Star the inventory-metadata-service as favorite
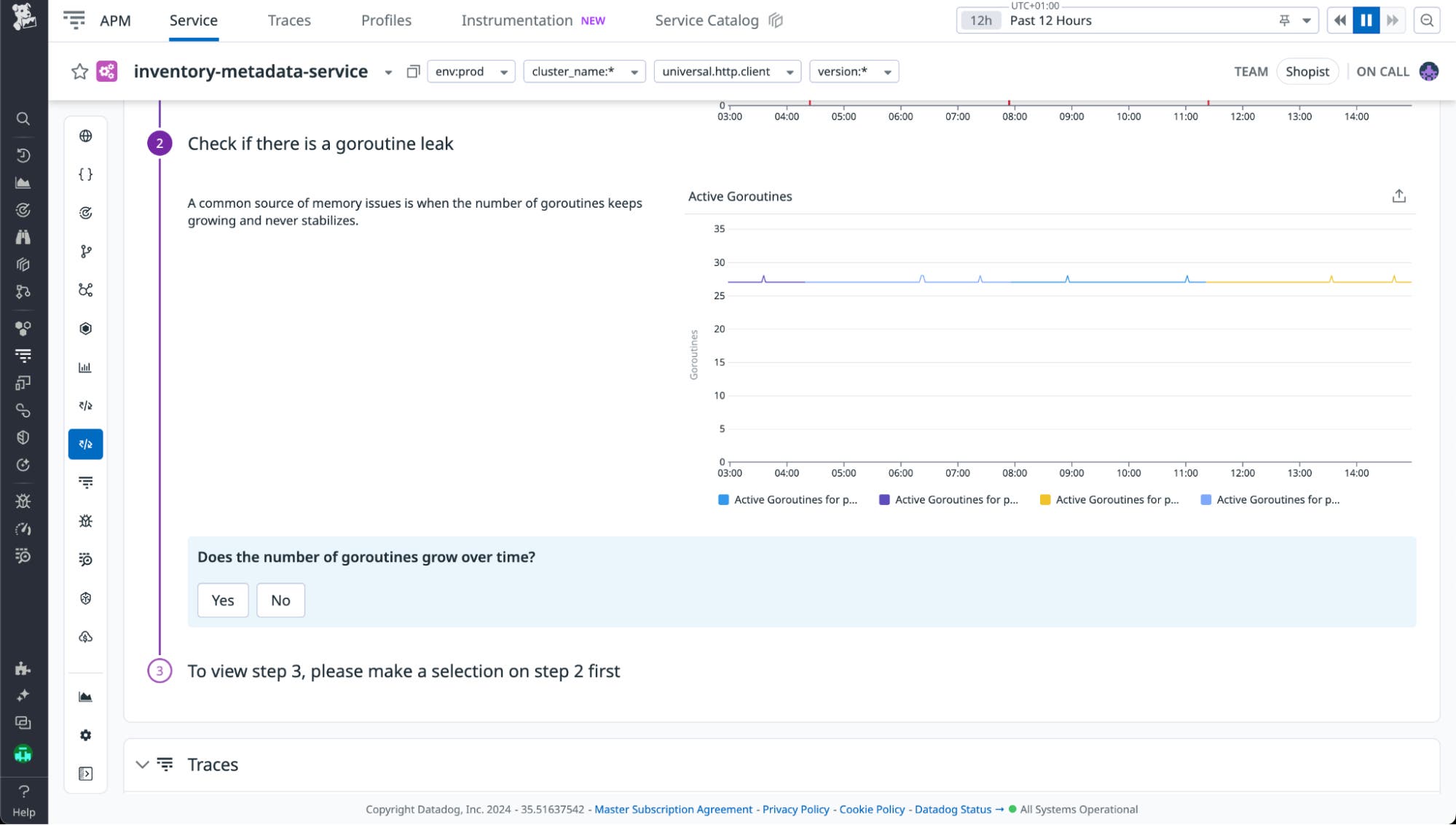The height and width of the screenshot is (825, 1456). 80,71
